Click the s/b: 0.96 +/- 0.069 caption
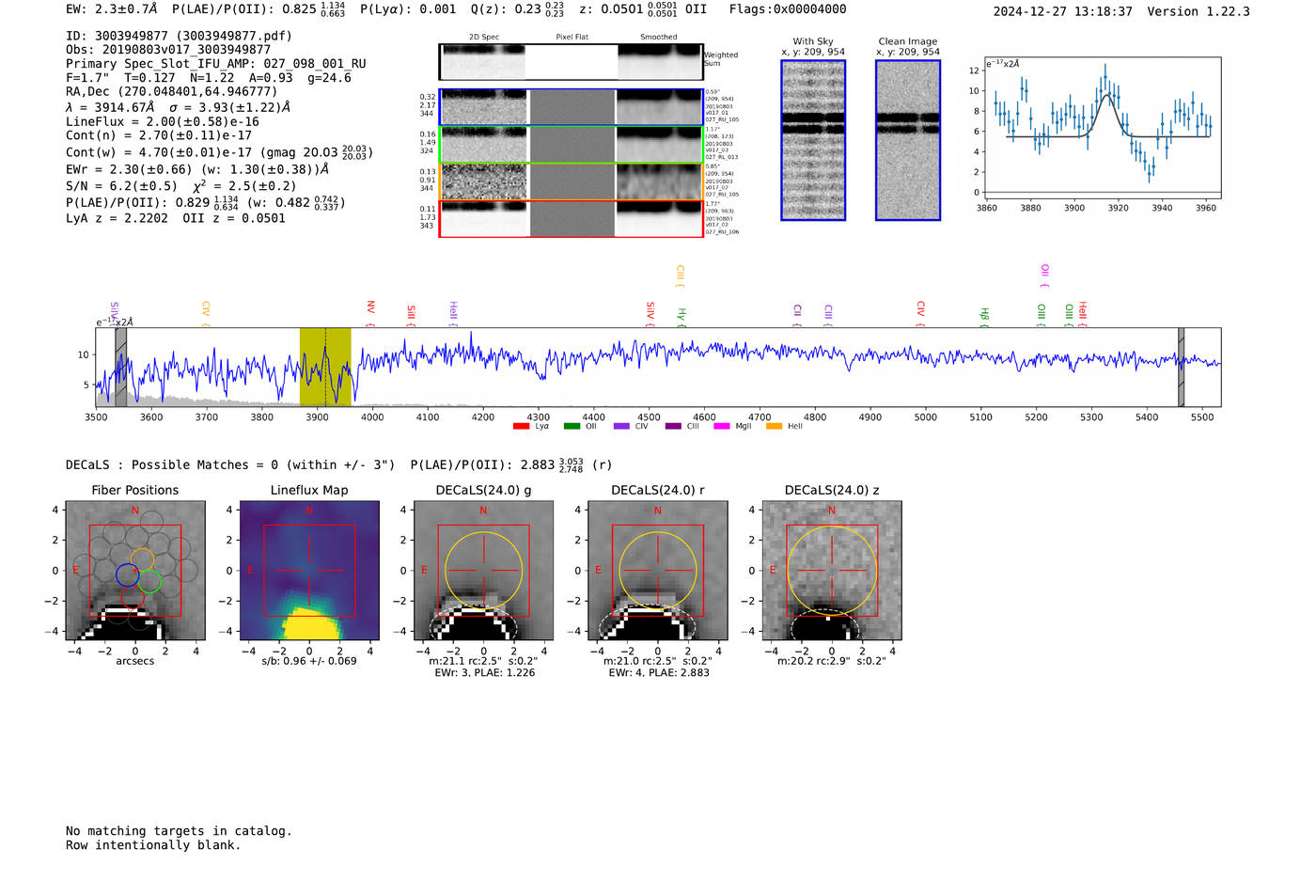 click(309, 661)
